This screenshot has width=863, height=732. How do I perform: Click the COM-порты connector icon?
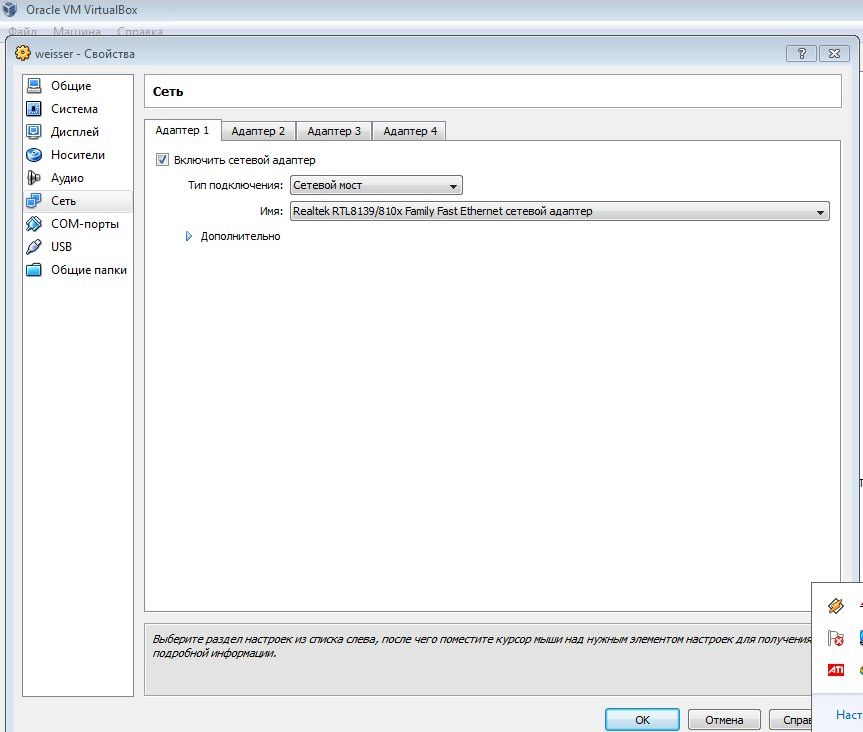pyautogui.click(x=34, y=224)
